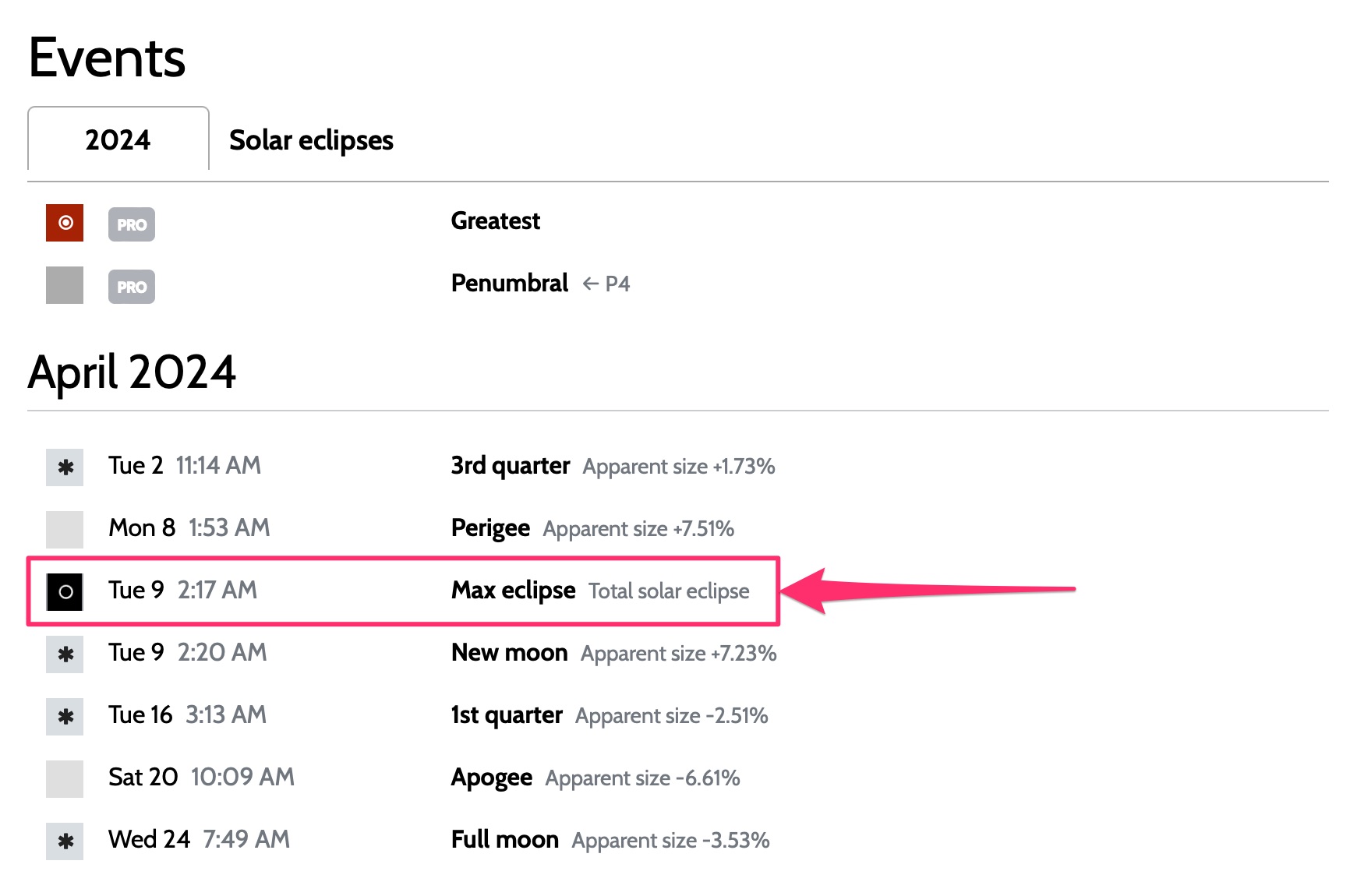The width and height of the screenshot is (1350, 896).
Task: Switch to the Solar eclipses tab
Action: (311, 140)
